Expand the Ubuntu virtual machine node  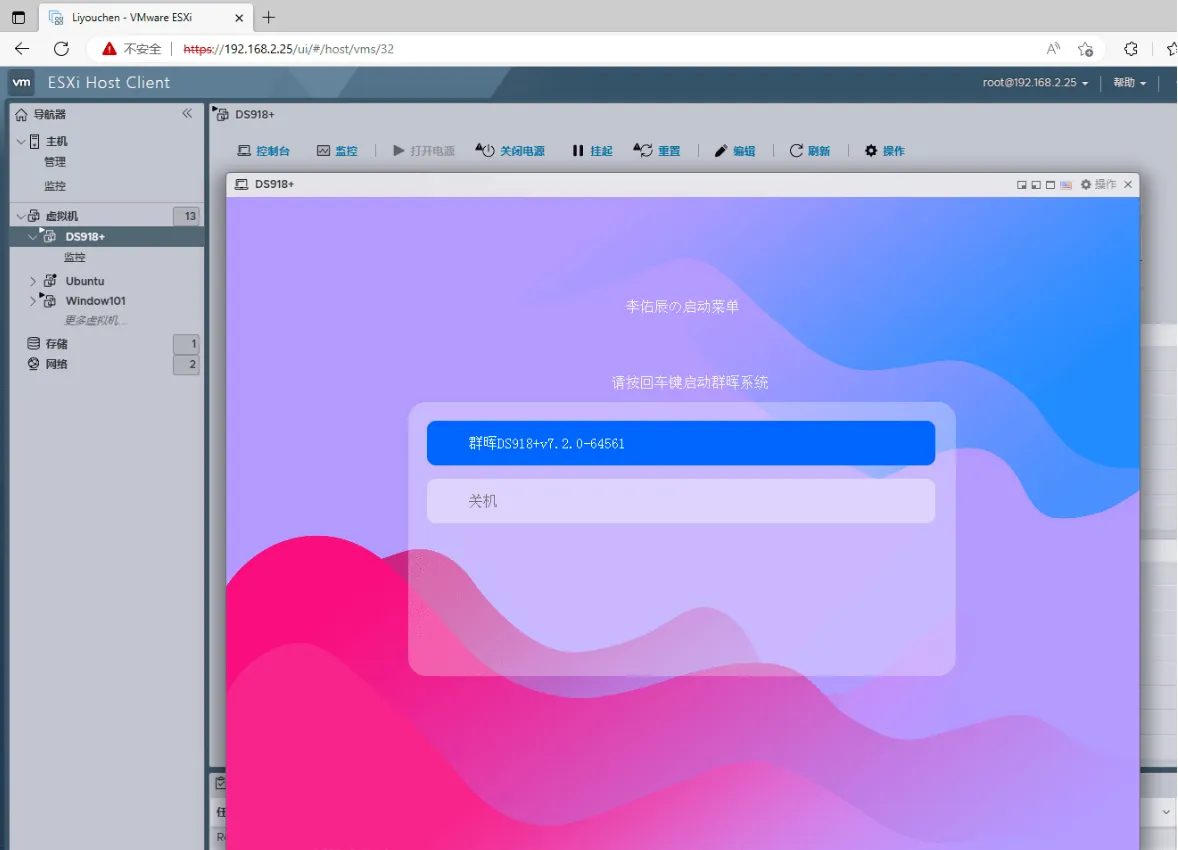click(33, 281)
